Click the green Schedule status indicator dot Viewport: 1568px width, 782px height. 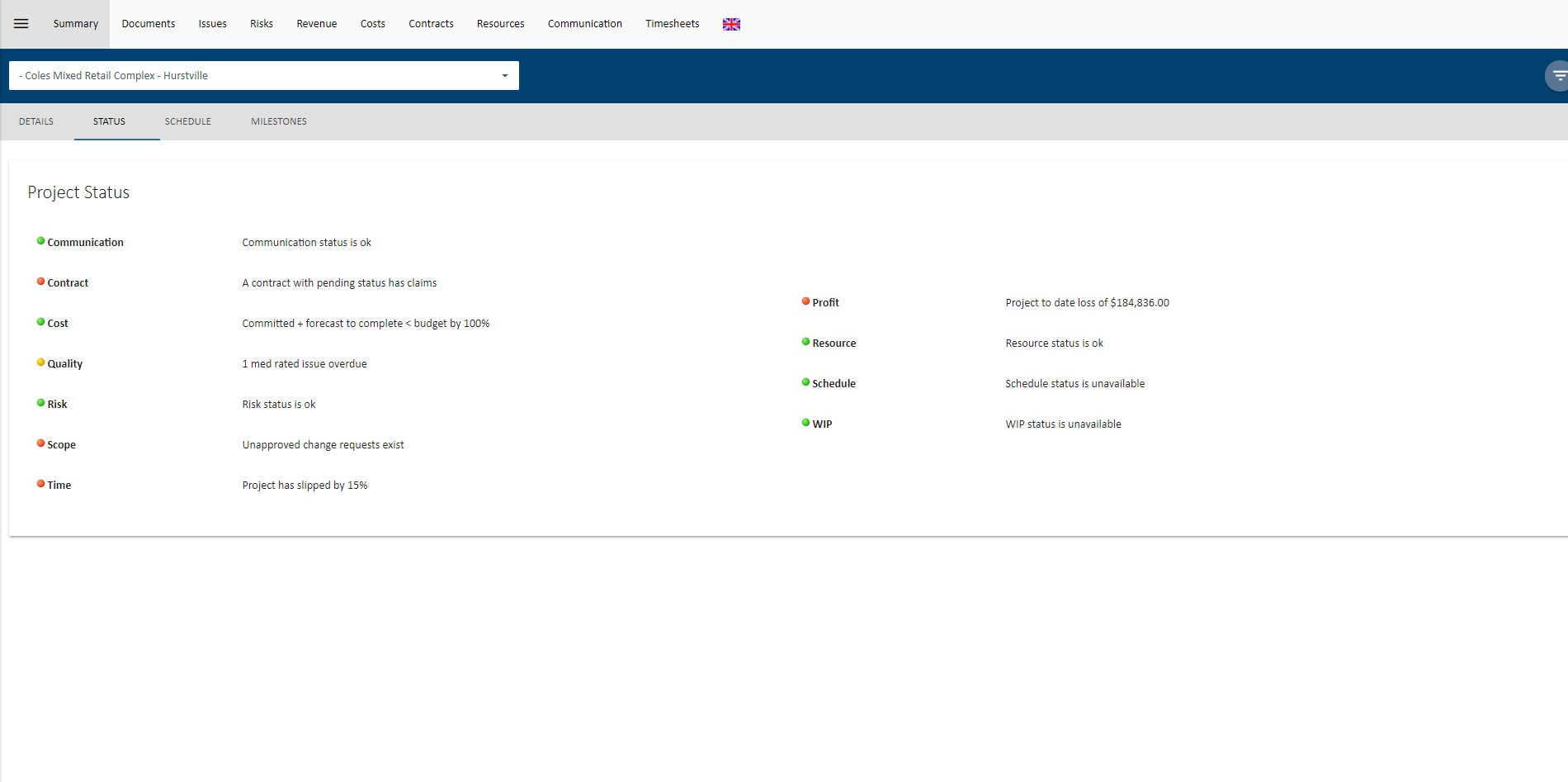pos(805,382)
